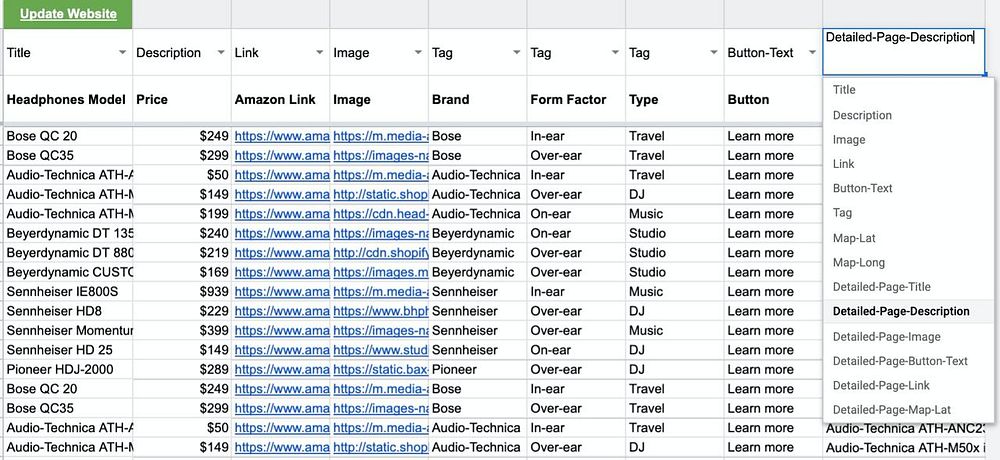The width and height of the screenshot is (1000, 460).
Task: Open image link for Pioneer HDJ-2000
Action: coord(380,370)
